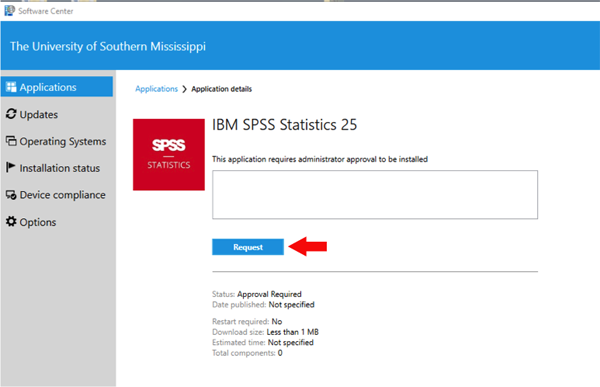The image size is (600, 387).
Task: Click the administrator approval notice text
Action: pos(320,159)
